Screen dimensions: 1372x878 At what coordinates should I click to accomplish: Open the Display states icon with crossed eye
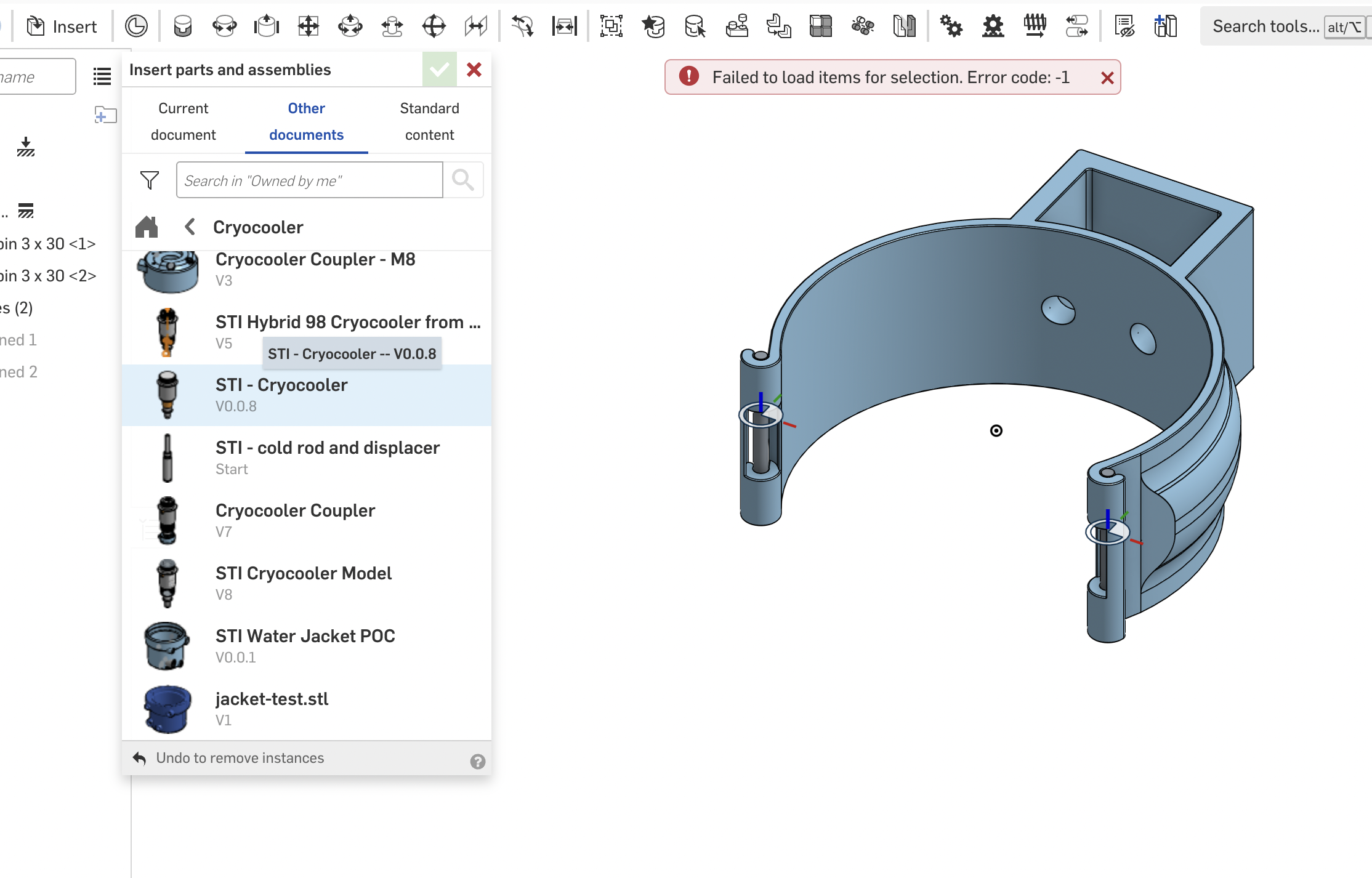(1124, 26)
